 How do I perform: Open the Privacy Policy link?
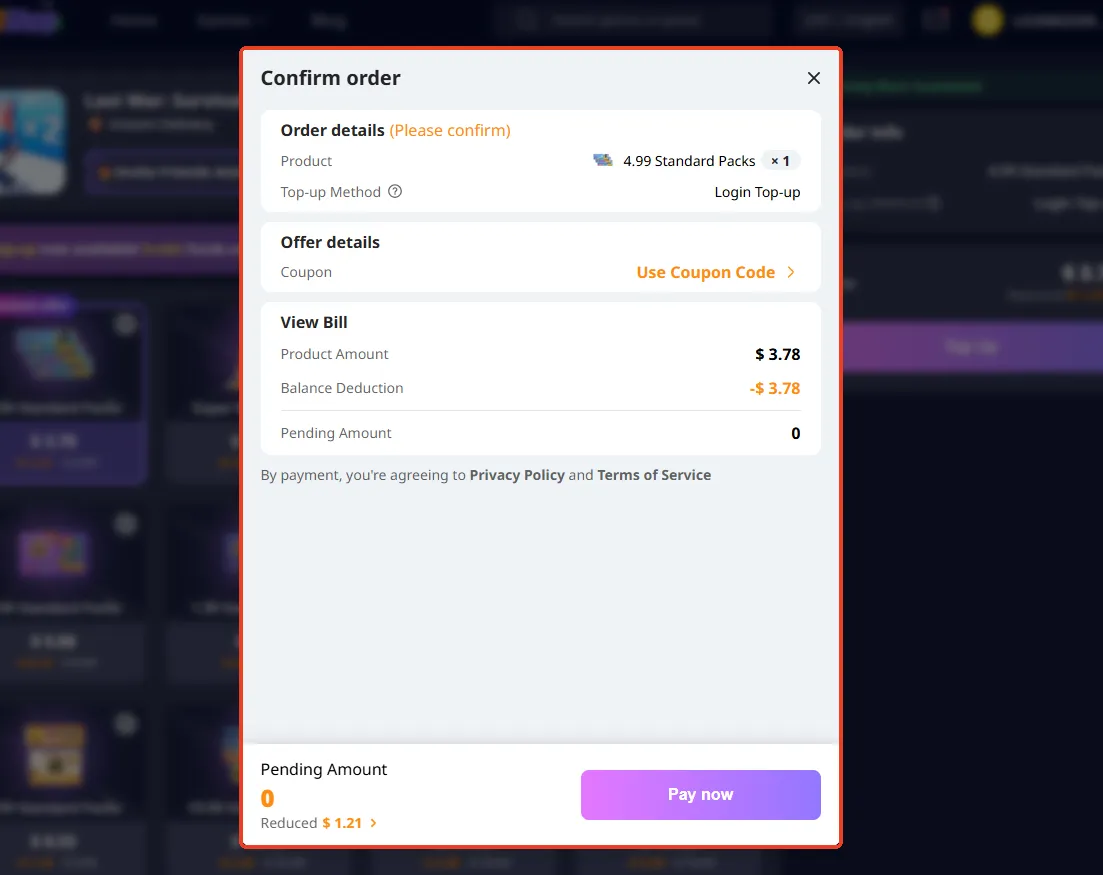coord(517,475)
